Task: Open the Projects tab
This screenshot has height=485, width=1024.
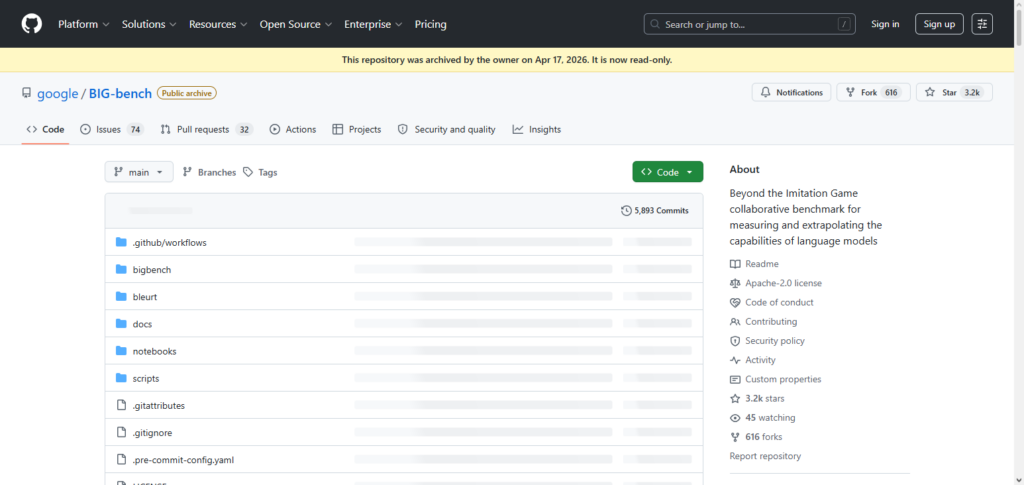Action: (357, 129)
